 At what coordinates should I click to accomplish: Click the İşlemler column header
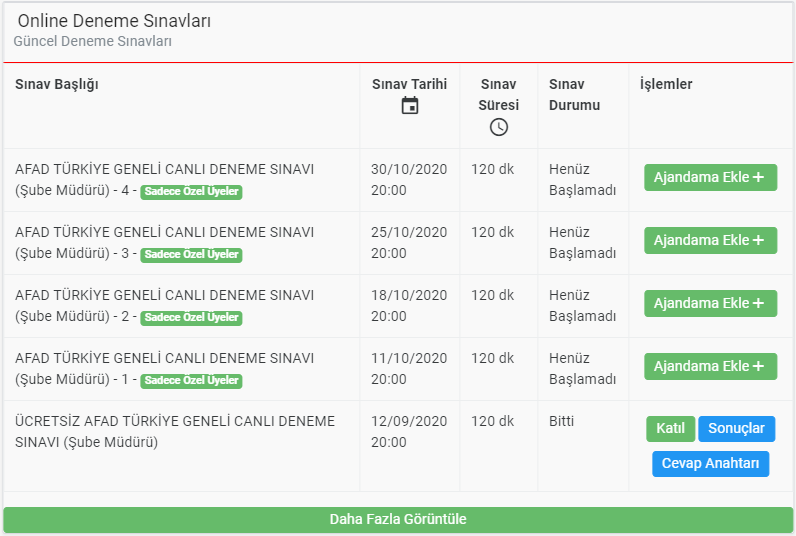click(x=666, y=84)
